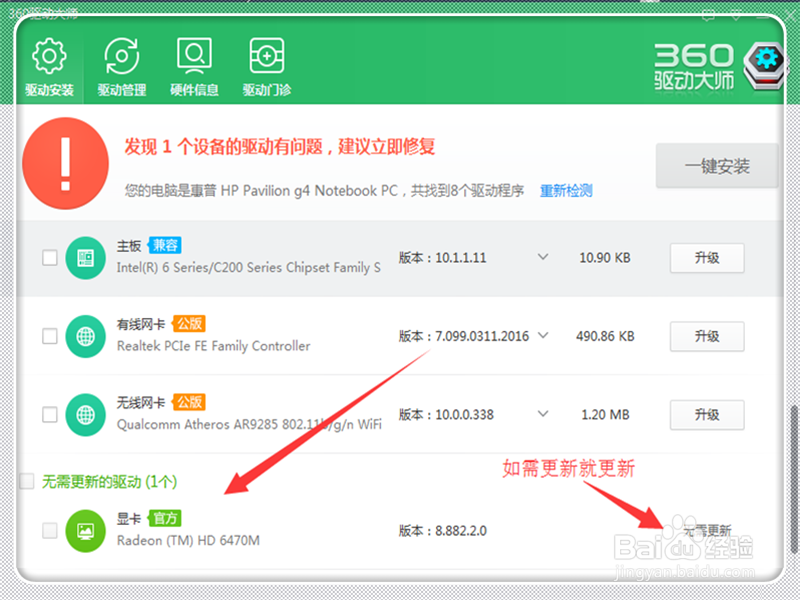Click the 1.20 MB size value
The width and height of the screenshot is (800, 600).
pos(605,414)
